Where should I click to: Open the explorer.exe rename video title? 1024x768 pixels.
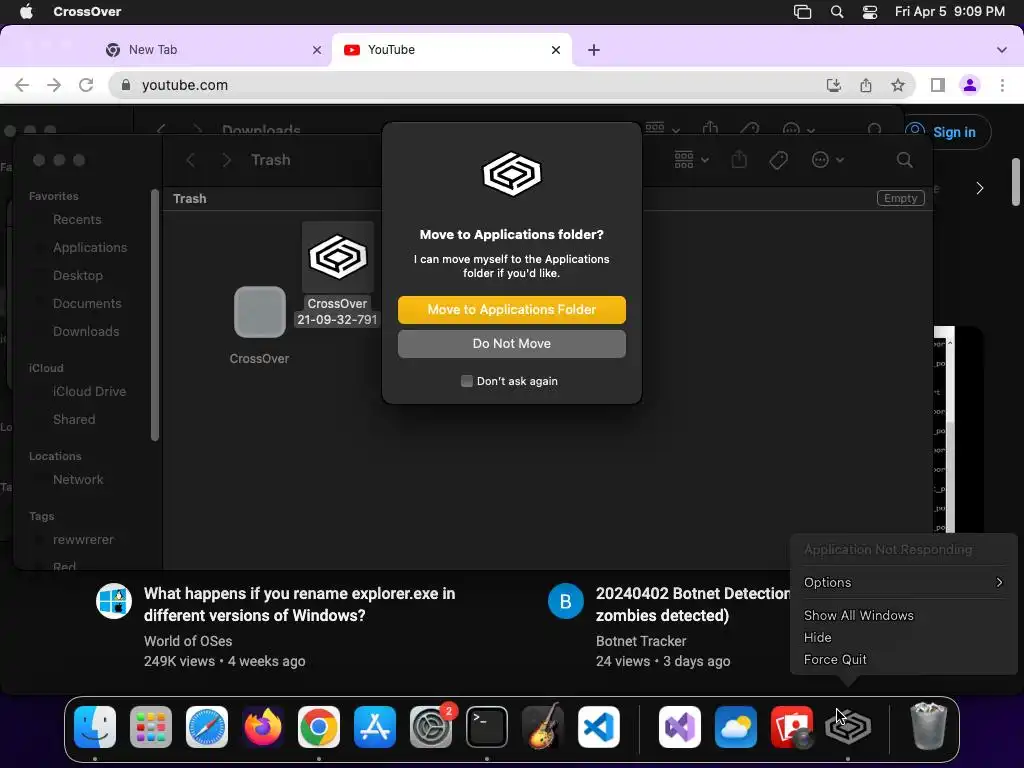(x=299, y=604)
